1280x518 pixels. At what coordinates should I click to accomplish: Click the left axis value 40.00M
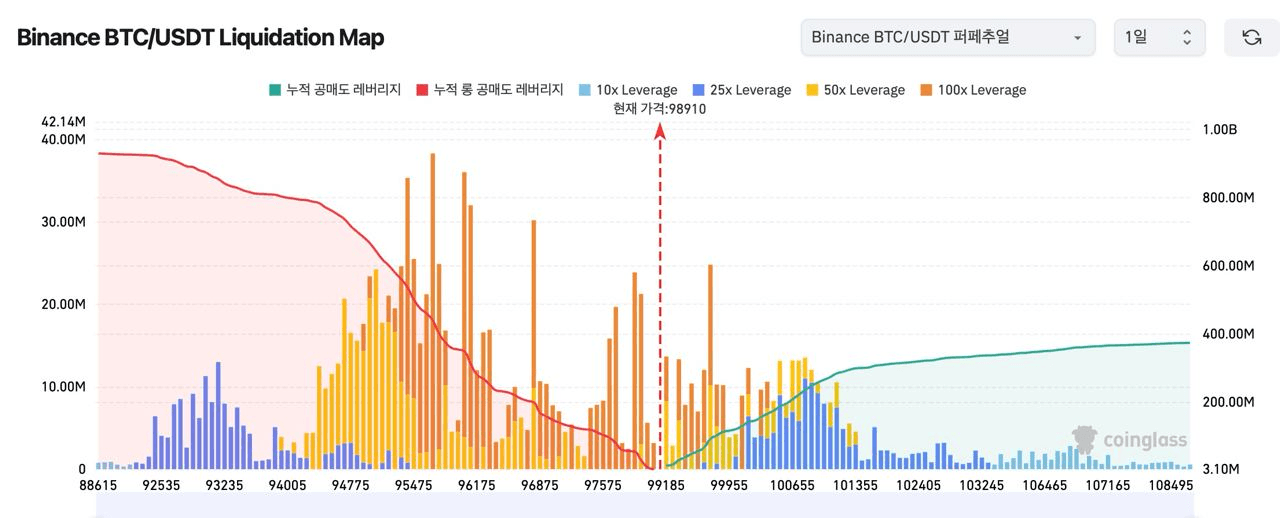(x=63, y=139)
